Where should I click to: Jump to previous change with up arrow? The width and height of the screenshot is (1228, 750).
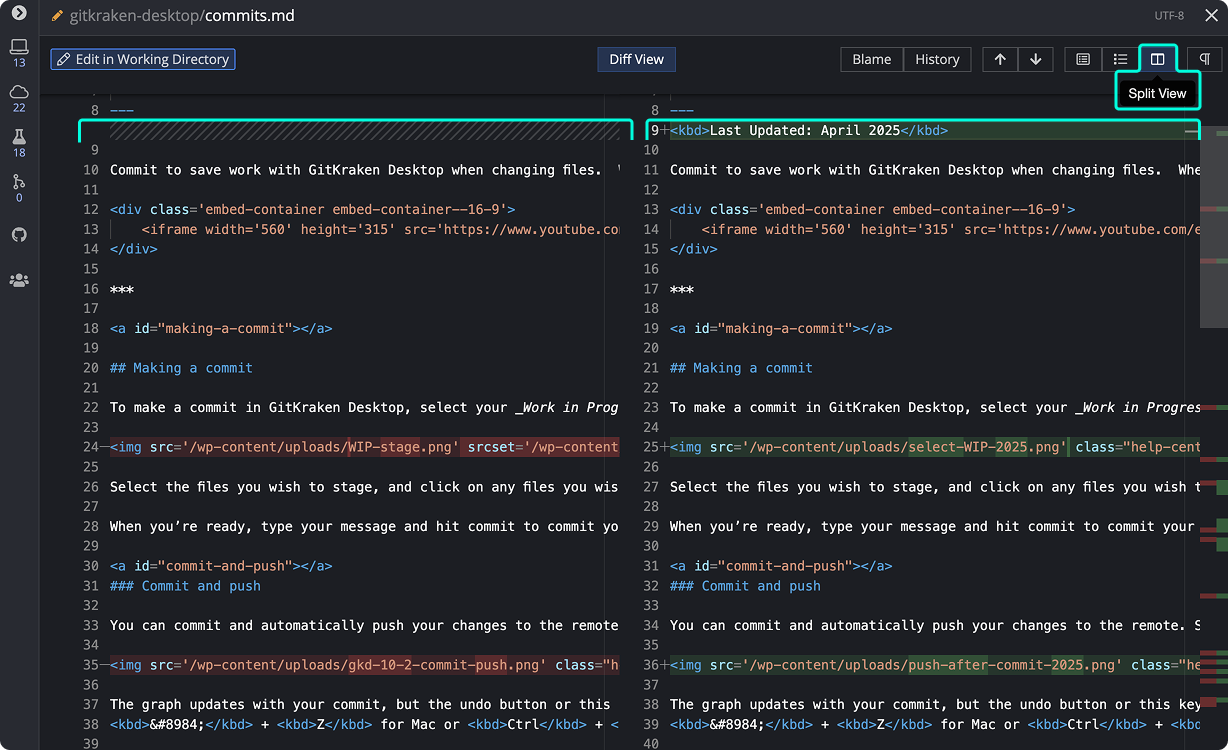(x=1000, y=59)
